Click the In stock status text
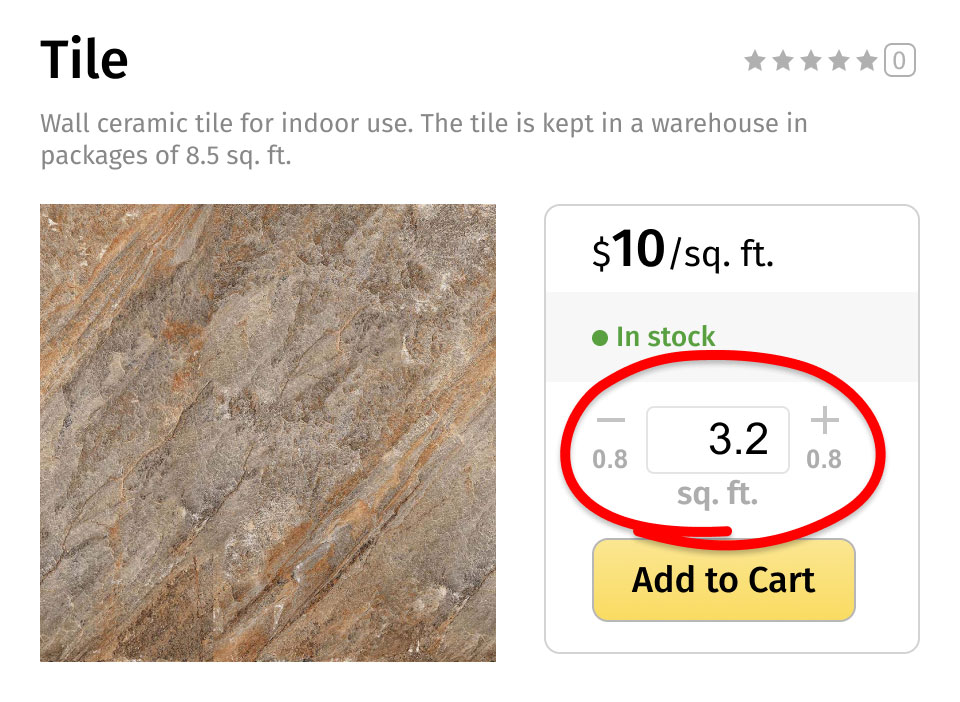Screen dimensions: 960x702 pos(666,337)
